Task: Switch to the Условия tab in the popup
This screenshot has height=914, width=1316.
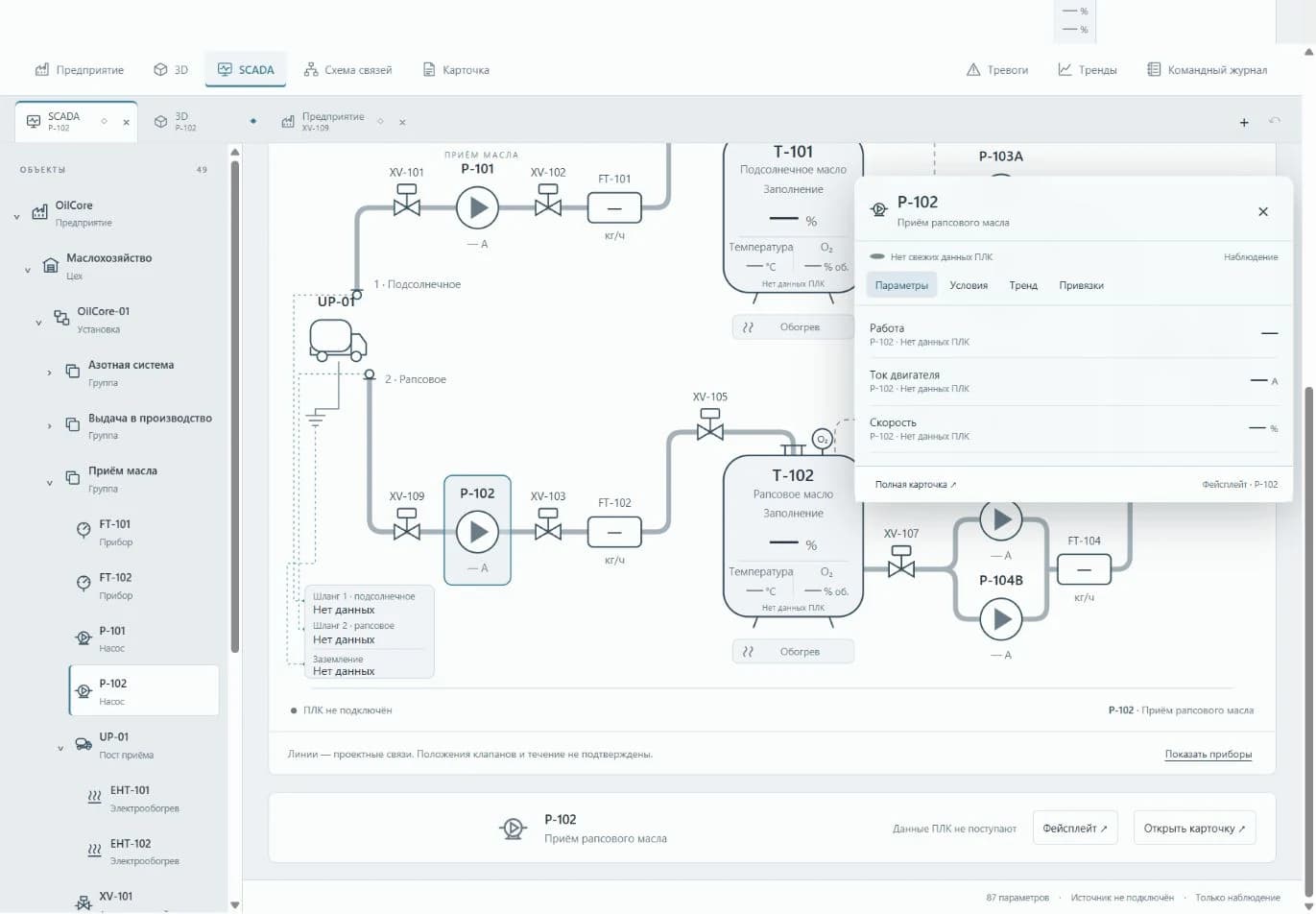Action: (969, 285)
